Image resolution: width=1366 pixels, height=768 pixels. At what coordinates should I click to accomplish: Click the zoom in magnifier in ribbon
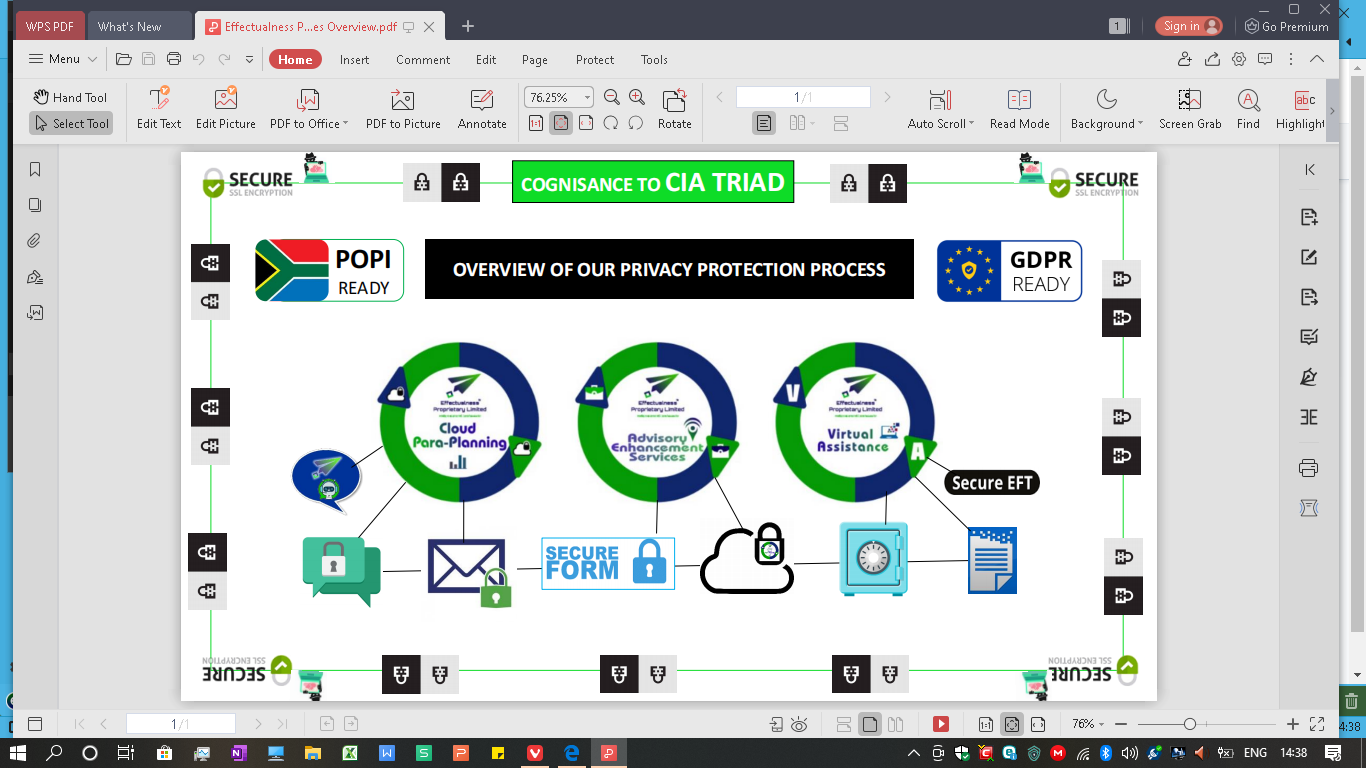pos(636,97)
